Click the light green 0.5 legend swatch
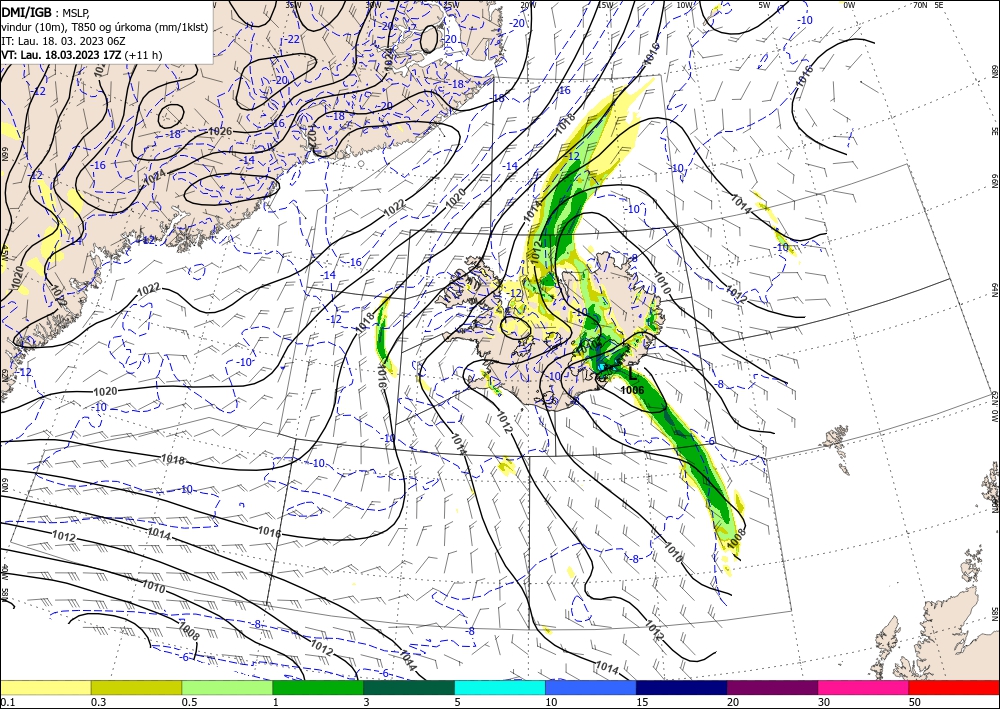 pos(227,687)
